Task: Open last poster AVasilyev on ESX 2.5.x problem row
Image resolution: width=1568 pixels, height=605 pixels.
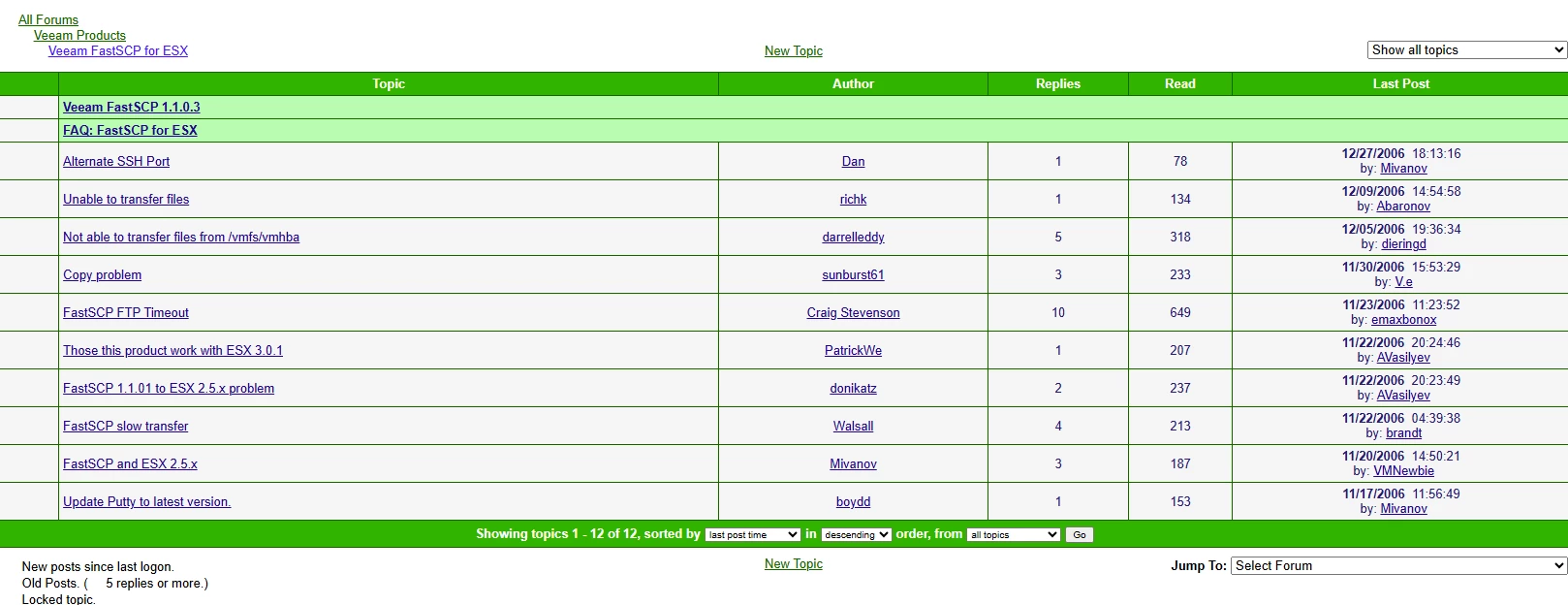Action: pyautogui.click(x=1403, y=396)
